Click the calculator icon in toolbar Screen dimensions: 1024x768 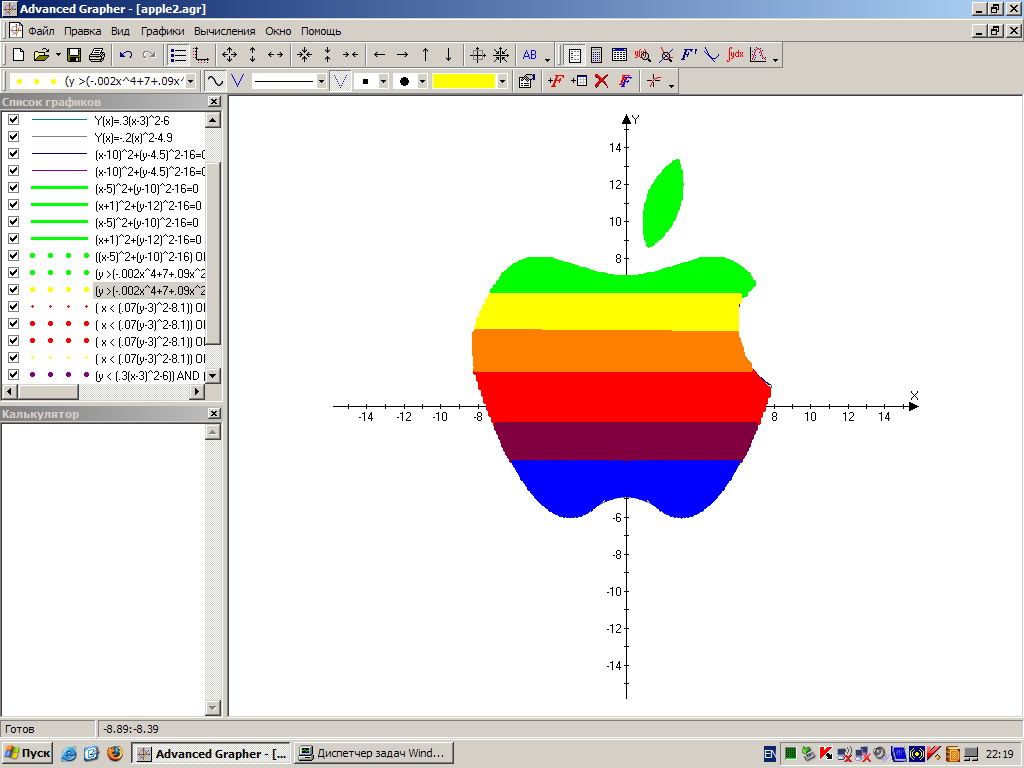597,55
